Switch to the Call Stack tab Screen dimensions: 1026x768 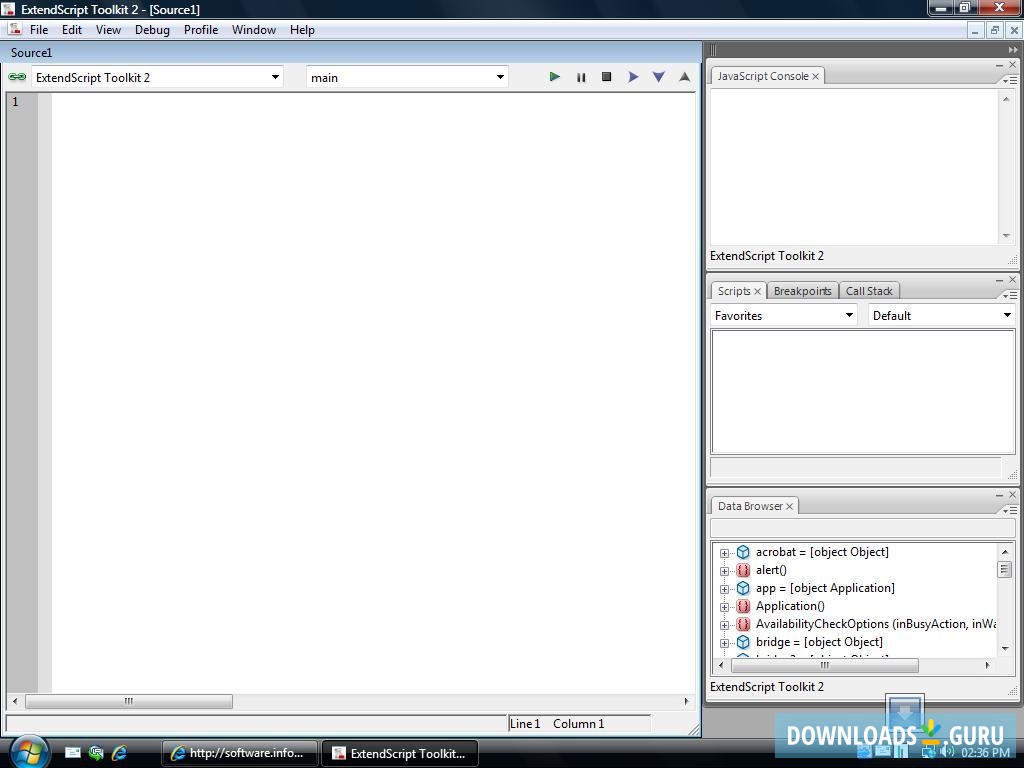click(x=869, y=291)
